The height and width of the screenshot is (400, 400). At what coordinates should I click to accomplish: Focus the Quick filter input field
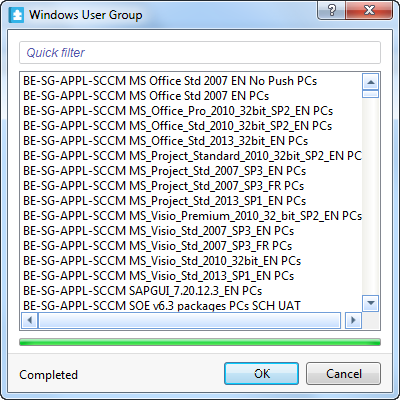(x=200, y=52)
